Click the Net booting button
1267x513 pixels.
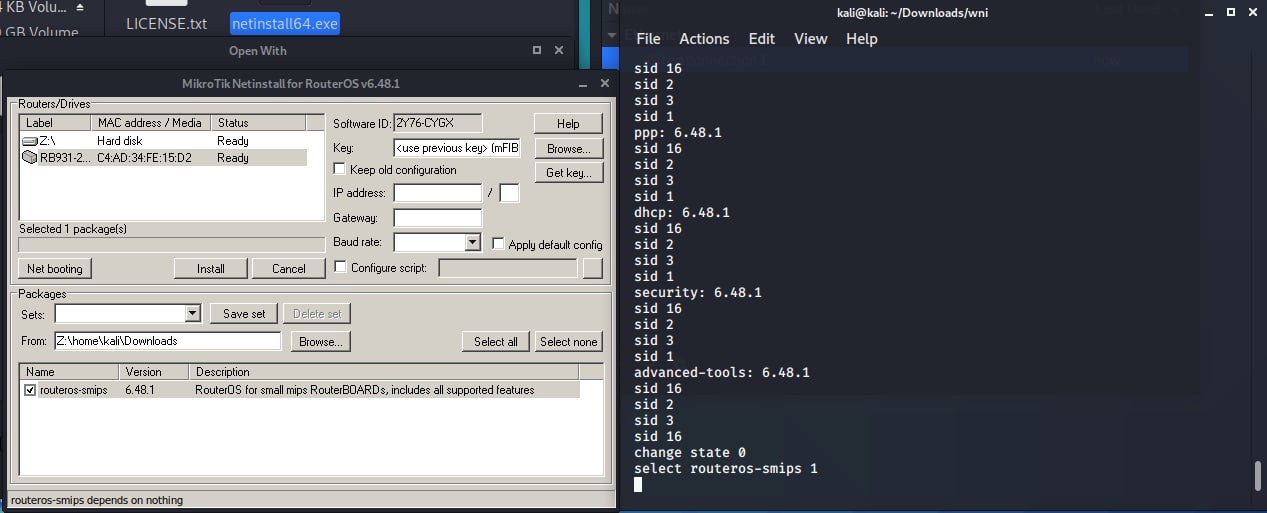pyautogui.click(x=55, y=268)
